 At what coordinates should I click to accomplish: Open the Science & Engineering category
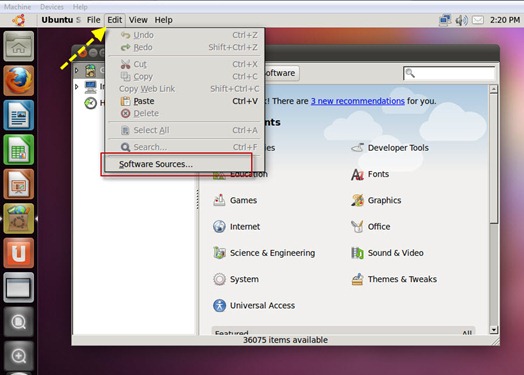[x=272, y=253]
